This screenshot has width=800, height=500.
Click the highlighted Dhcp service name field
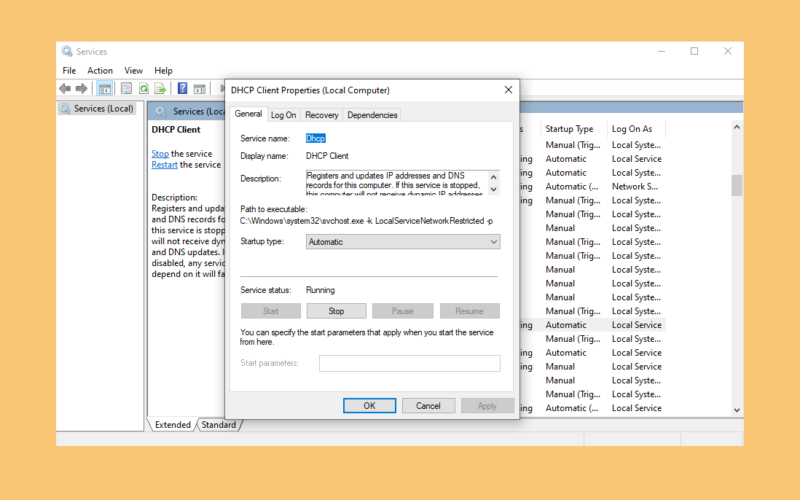click(x=315, y=139)
